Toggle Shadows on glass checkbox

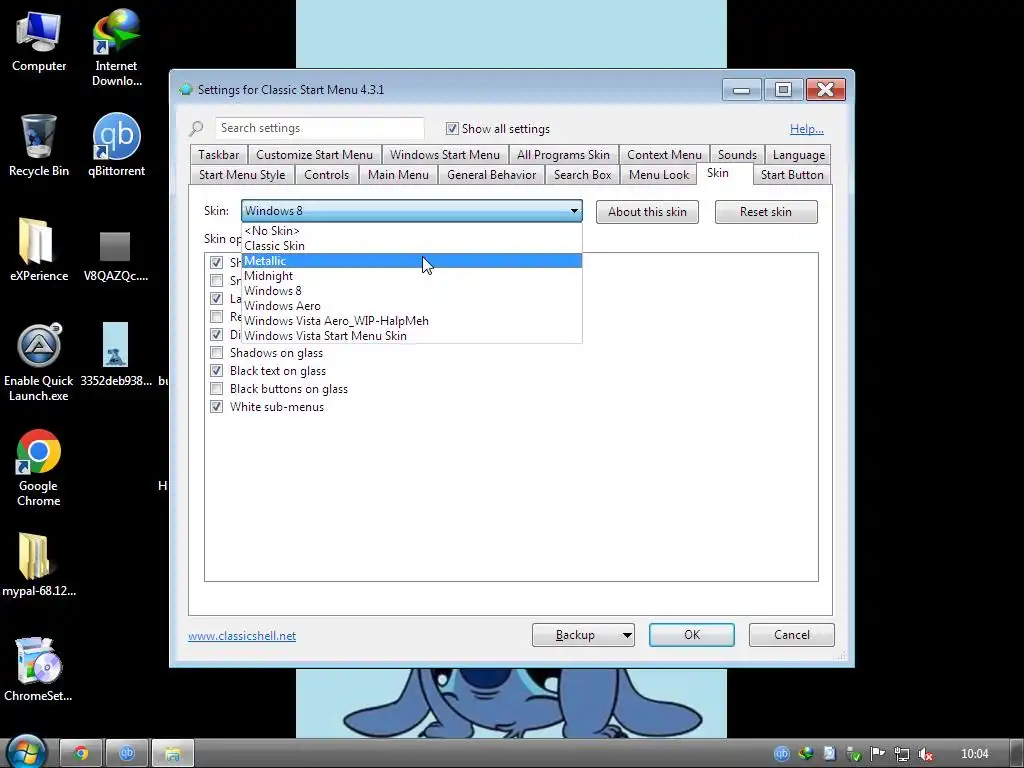[x=216, y=353]
